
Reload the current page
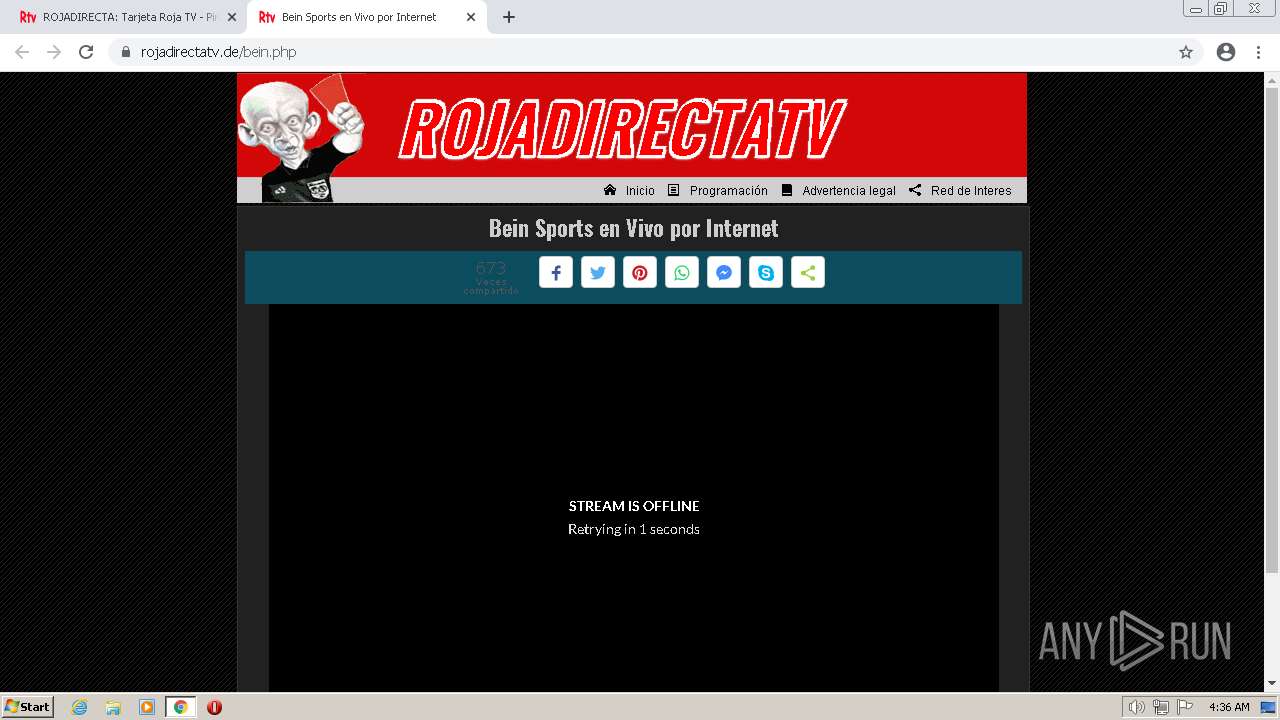tap(86, 52)
